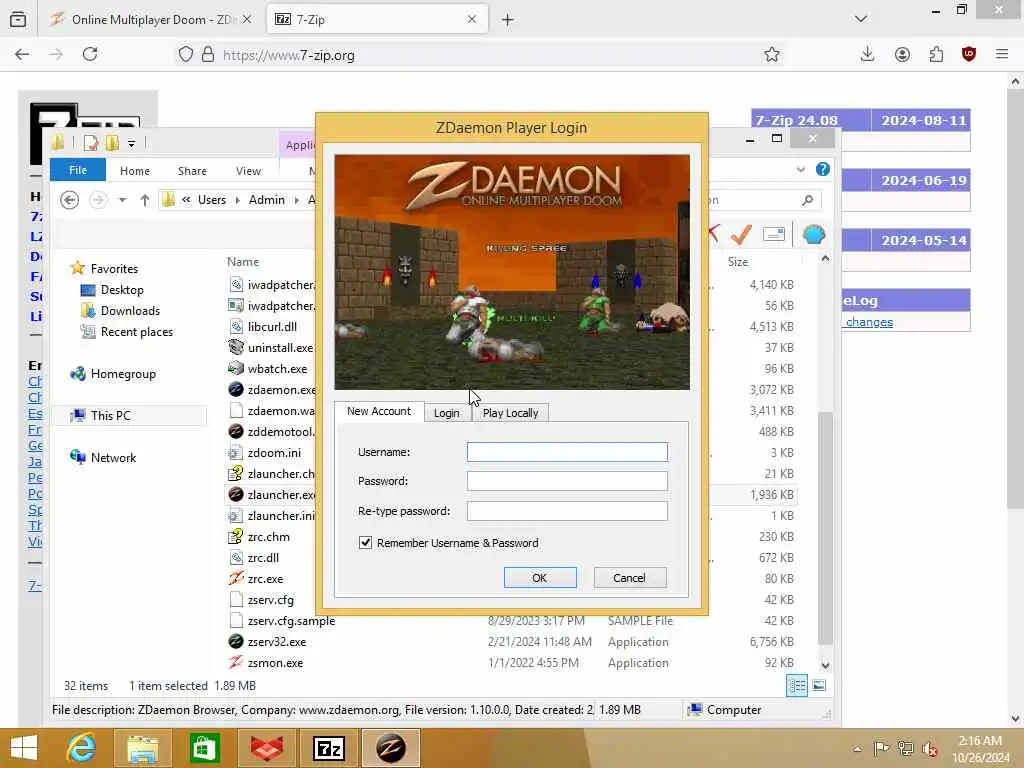Select the zserv.cfg.sample file
Image resolution: width=1024 pixels, height=768 pixels.
tap(291, 621)
